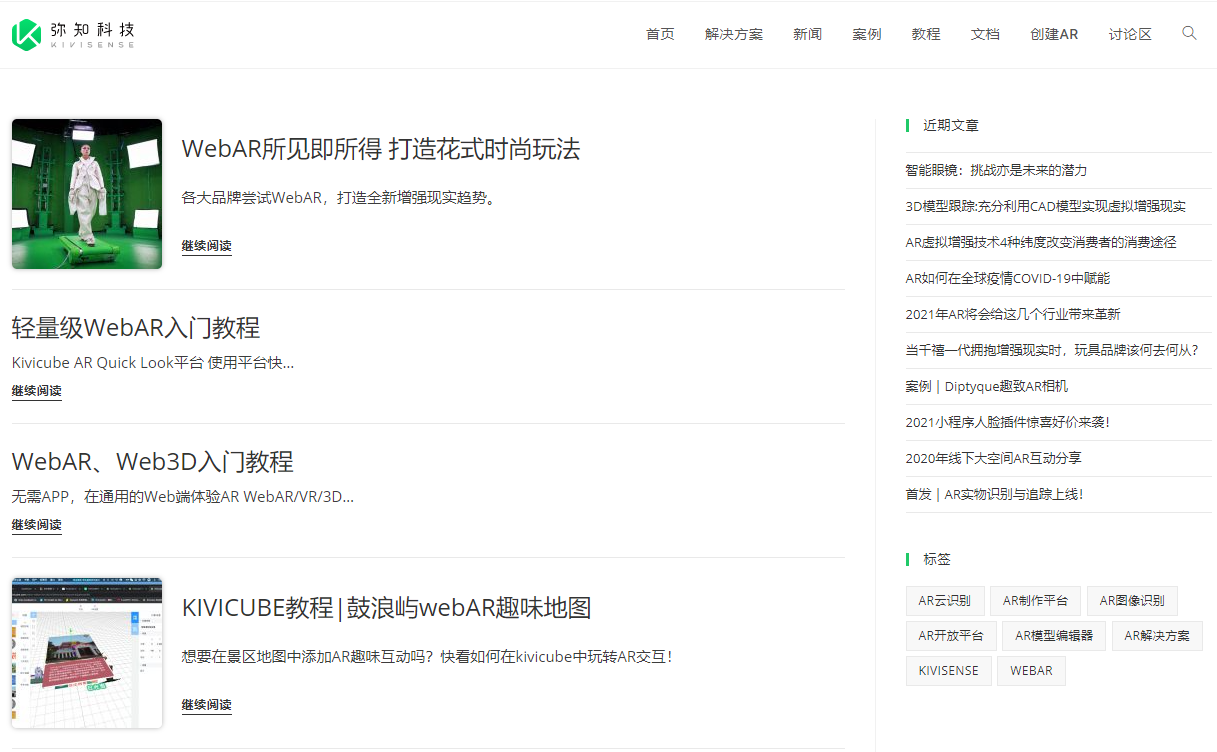Screen dimensions: 1217x752
Task: Click the excerpt Kivicube AR Quick Look平台
Action: [x=153, y=363]
